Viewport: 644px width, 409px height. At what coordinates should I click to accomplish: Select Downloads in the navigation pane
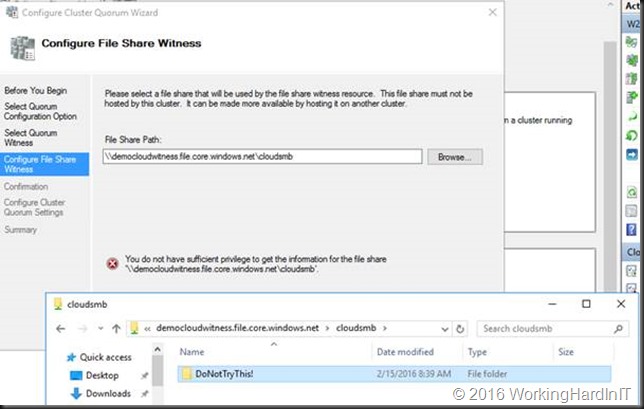click(108, 393)
